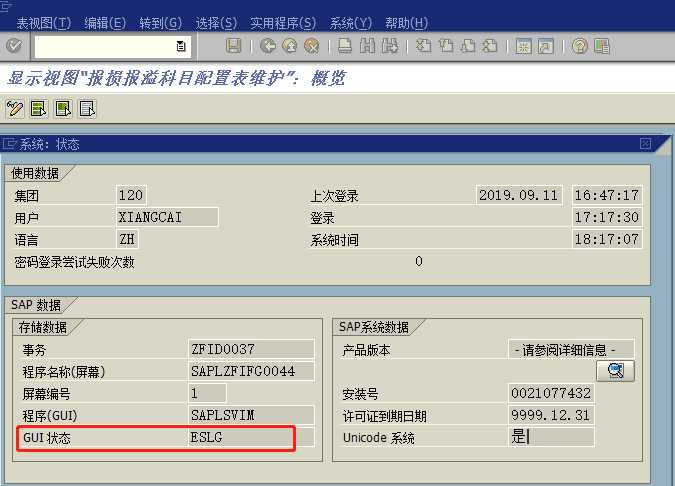The height and width of the screenshot is (486, 675).
Task: Click the 上次登录 date 2019.09.11
Action: 519,195
